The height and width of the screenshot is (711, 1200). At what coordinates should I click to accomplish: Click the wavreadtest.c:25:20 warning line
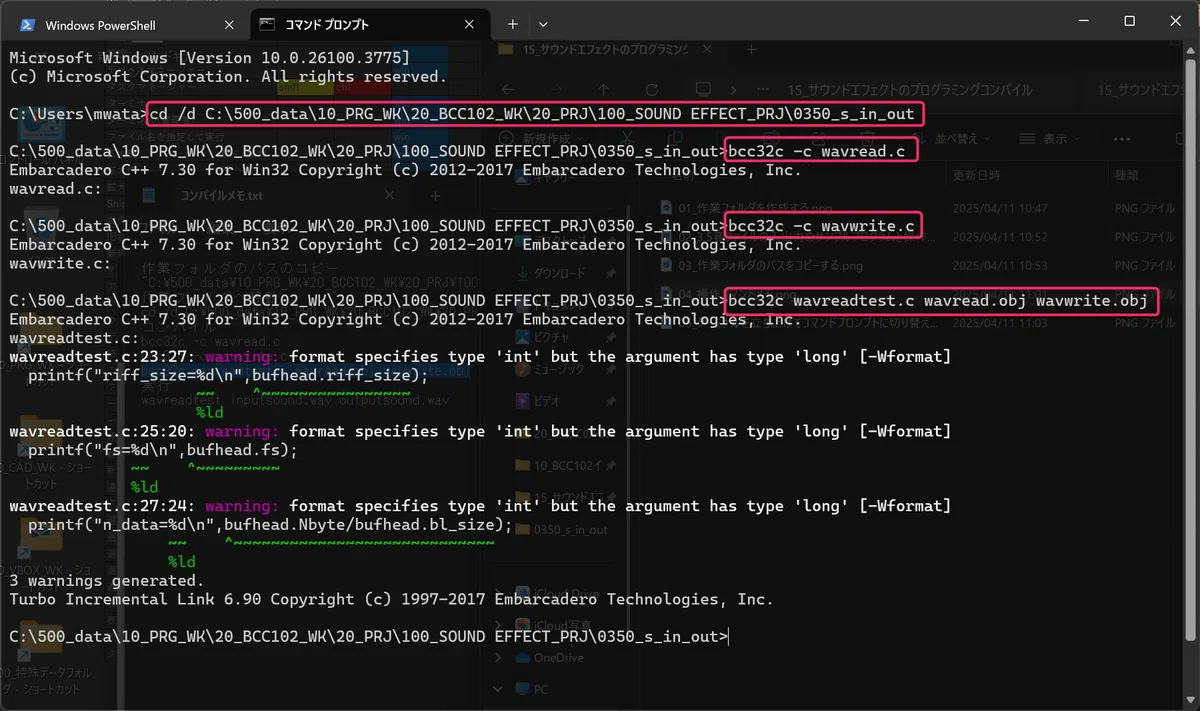480,432
